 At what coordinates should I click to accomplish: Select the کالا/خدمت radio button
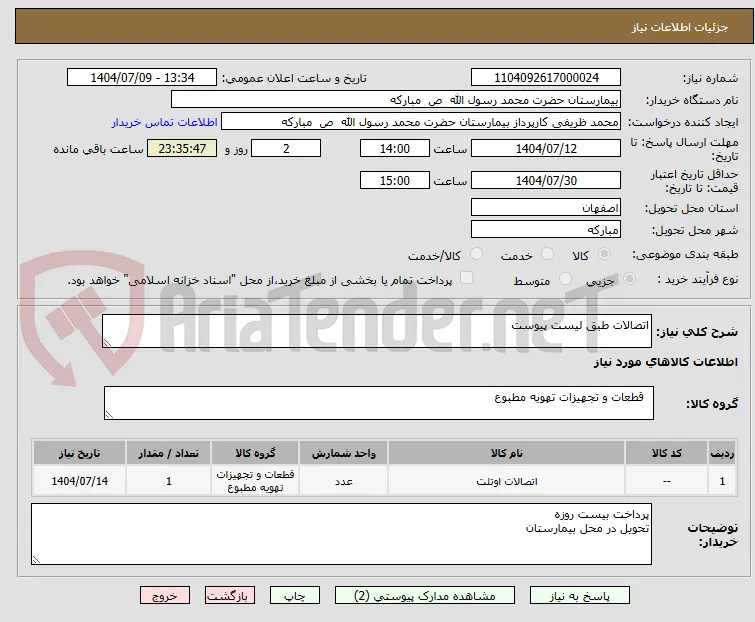[x=476, y=254]
